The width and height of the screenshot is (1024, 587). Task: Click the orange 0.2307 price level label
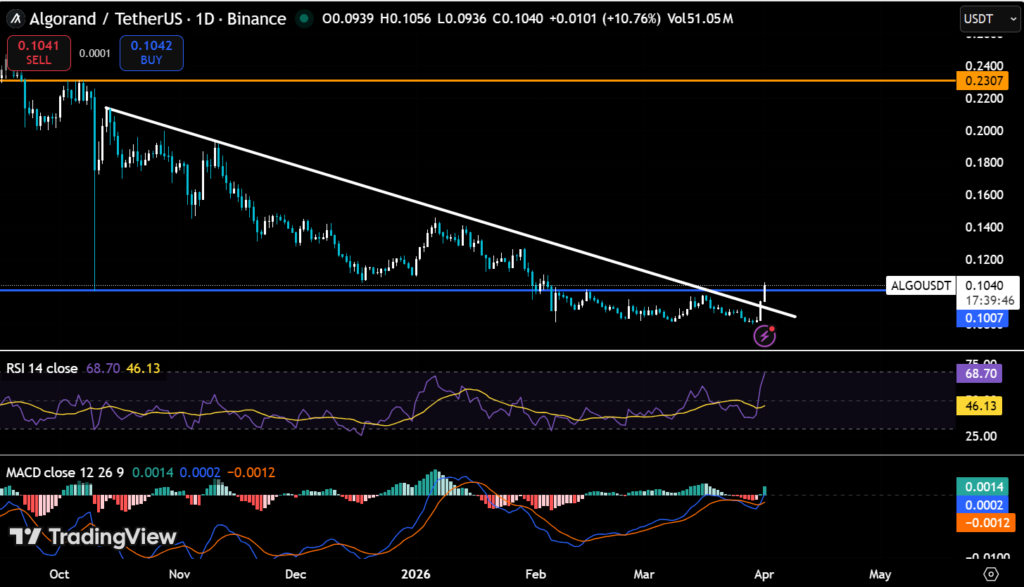[x=984, y=79]
